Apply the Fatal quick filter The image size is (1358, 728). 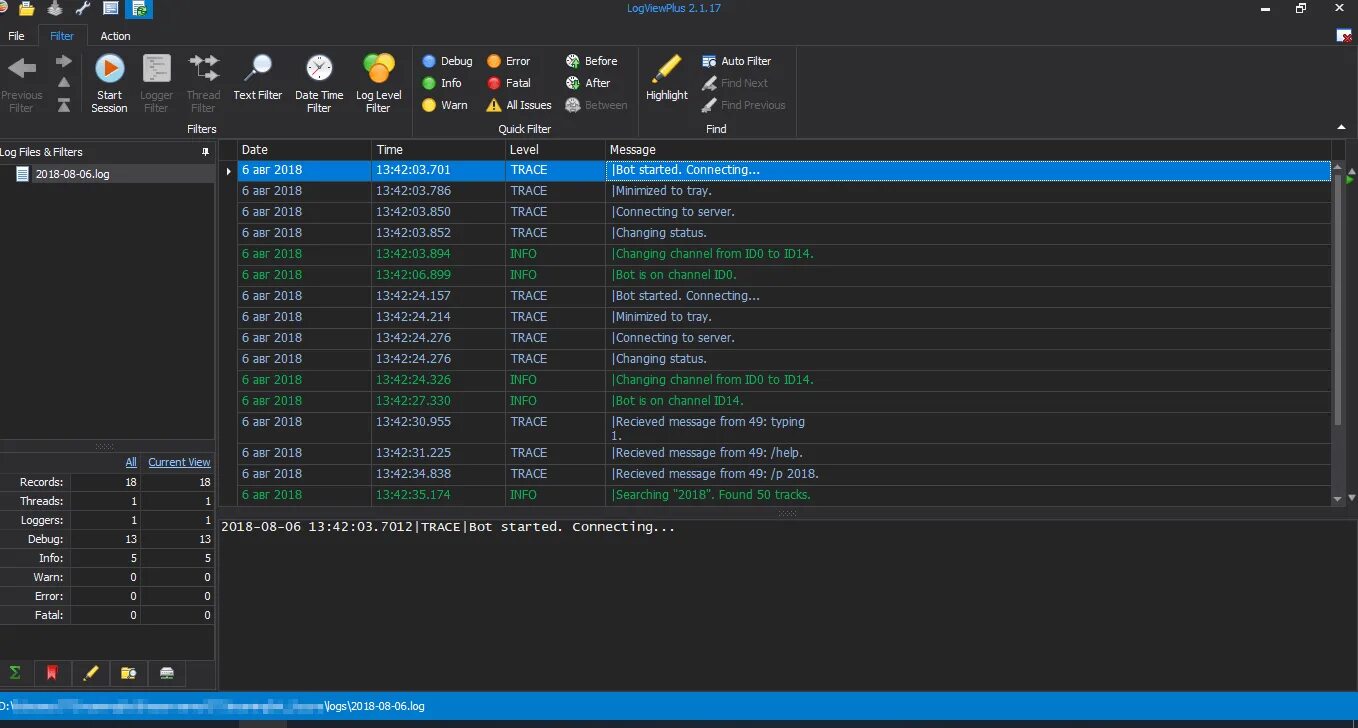click(x=508, y=83)
